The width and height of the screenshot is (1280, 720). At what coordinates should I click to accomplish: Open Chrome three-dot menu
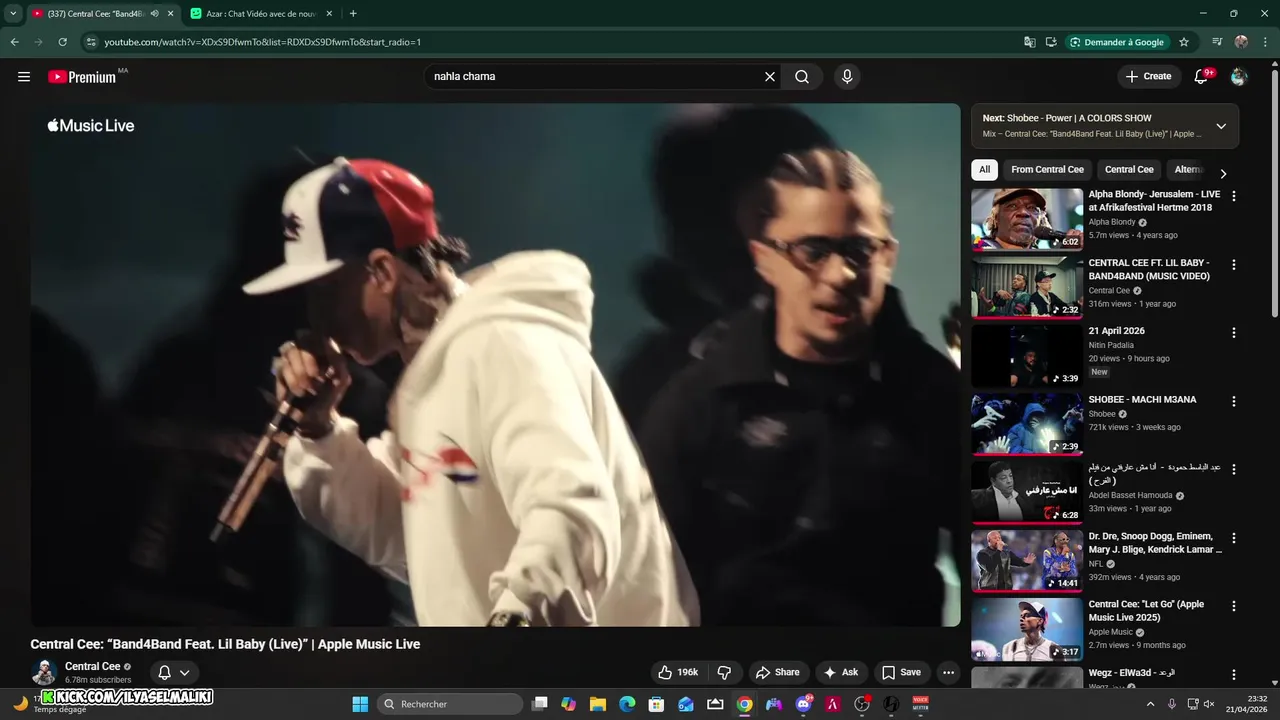point(1265,42)
